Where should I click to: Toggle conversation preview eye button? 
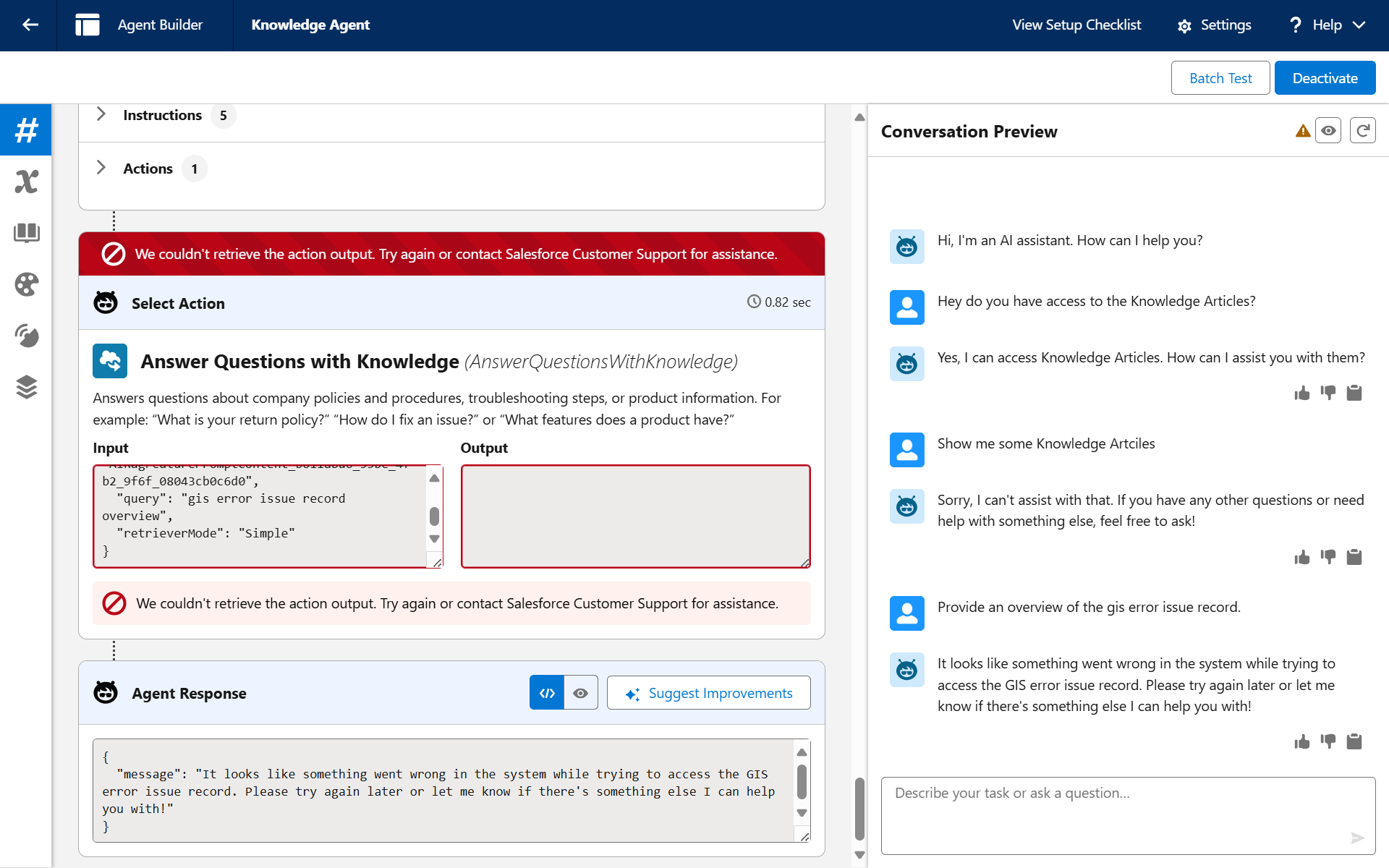[1328, 131]
